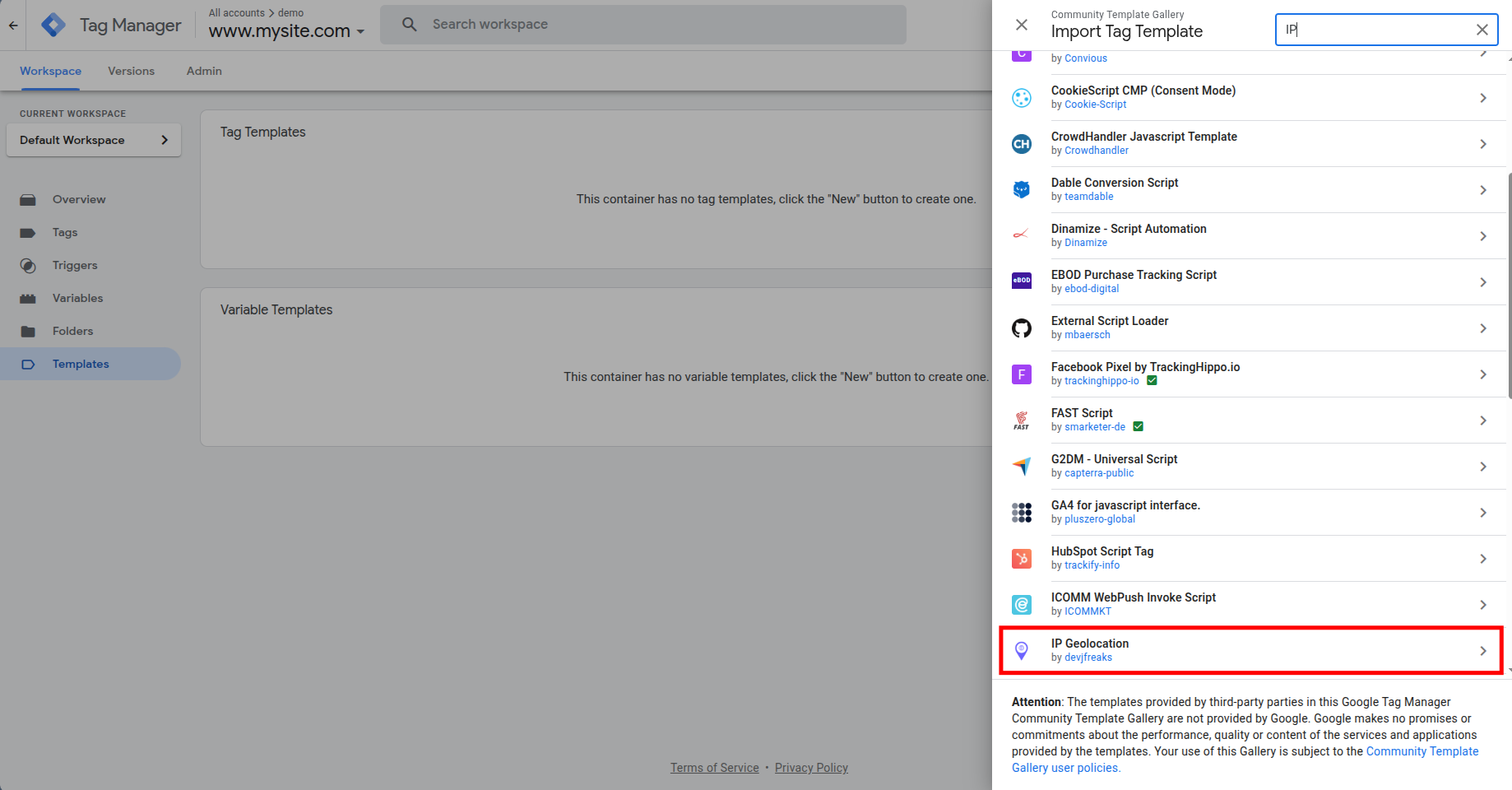
Task: Open the www.mysite.com container dropdown
Action: 286,30
